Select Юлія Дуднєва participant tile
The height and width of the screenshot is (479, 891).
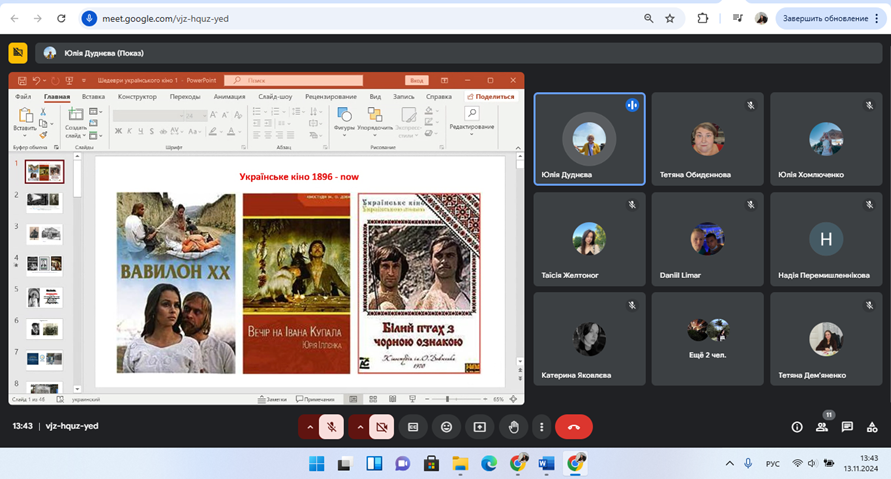pos(589,139)
